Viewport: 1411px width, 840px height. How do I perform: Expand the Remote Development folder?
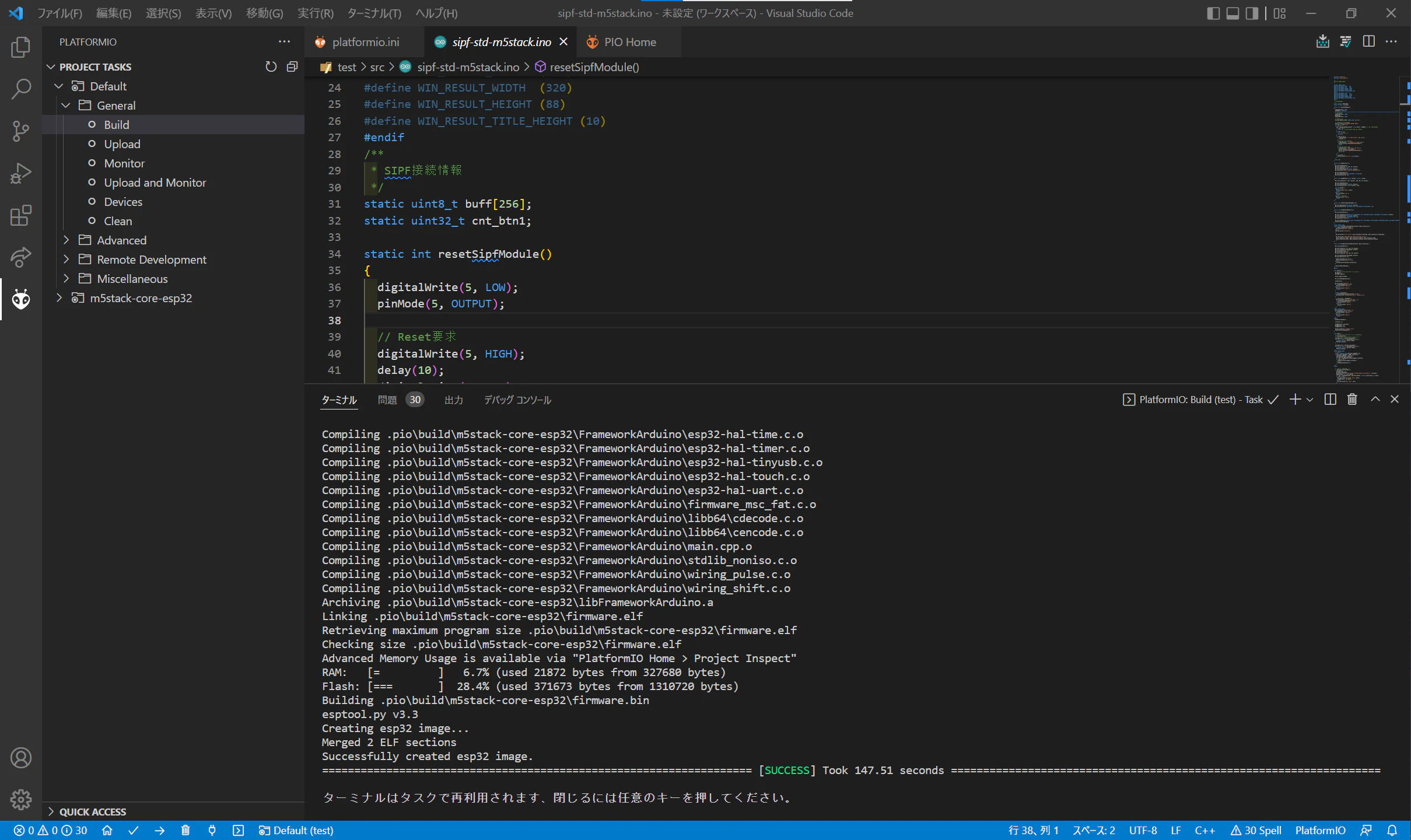pyautogui.click(x=66, y=259)
